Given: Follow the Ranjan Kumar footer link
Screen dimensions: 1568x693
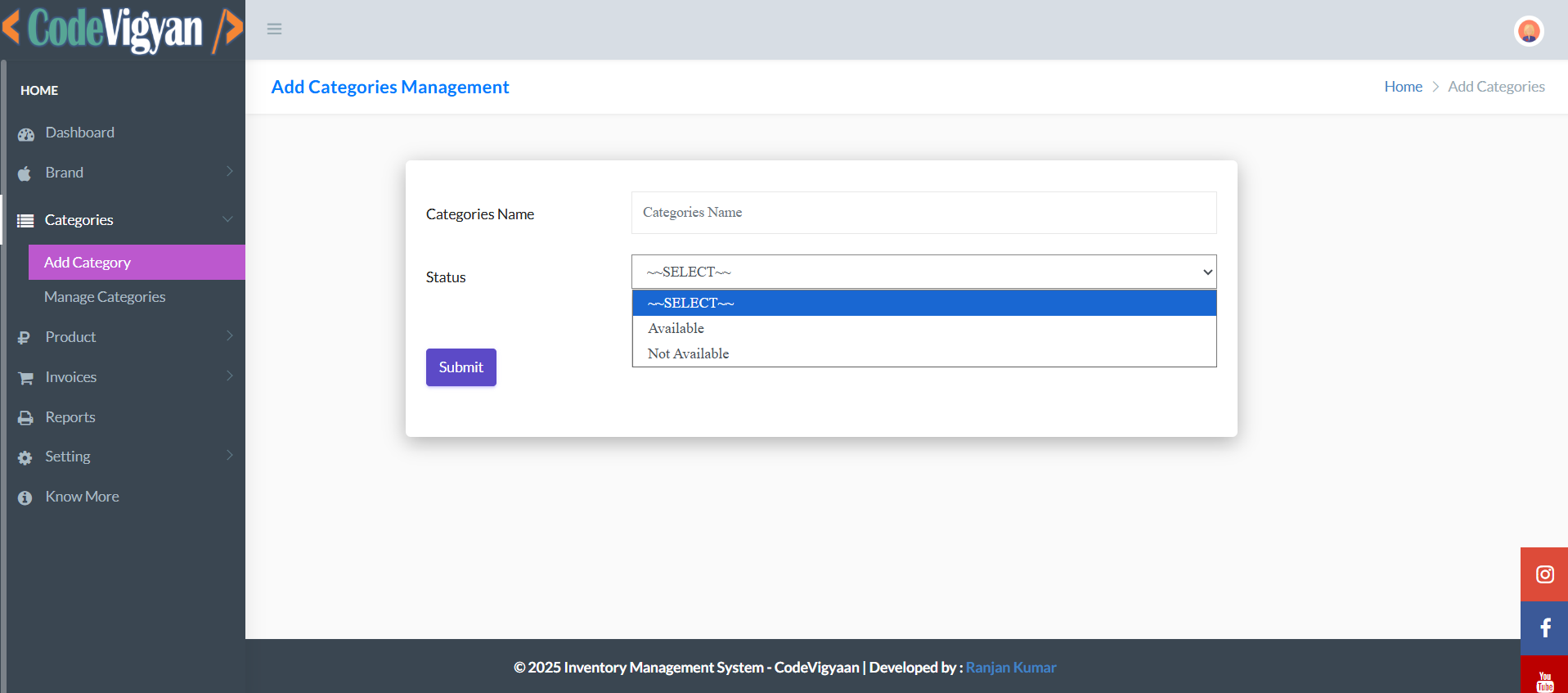Looking at the screenshot, I should (1011, 668).
